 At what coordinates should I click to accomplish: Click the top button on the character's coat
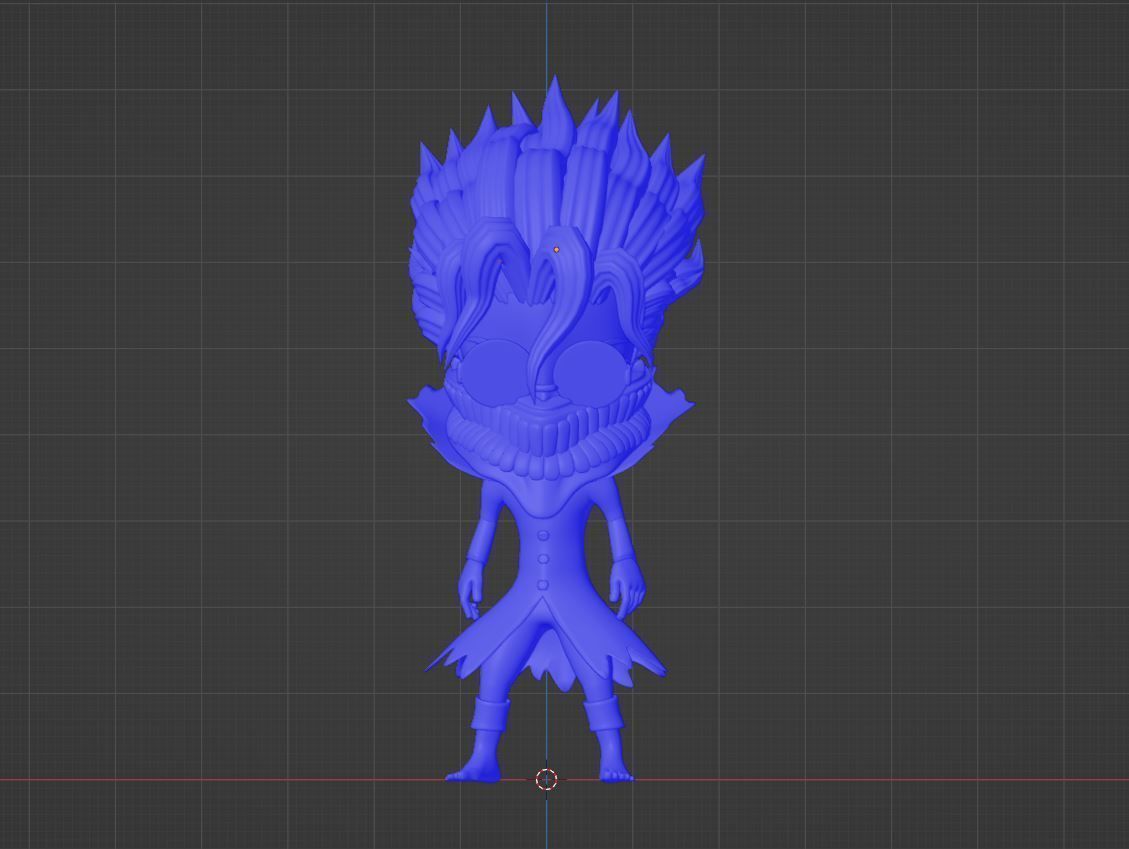[544, 535]
